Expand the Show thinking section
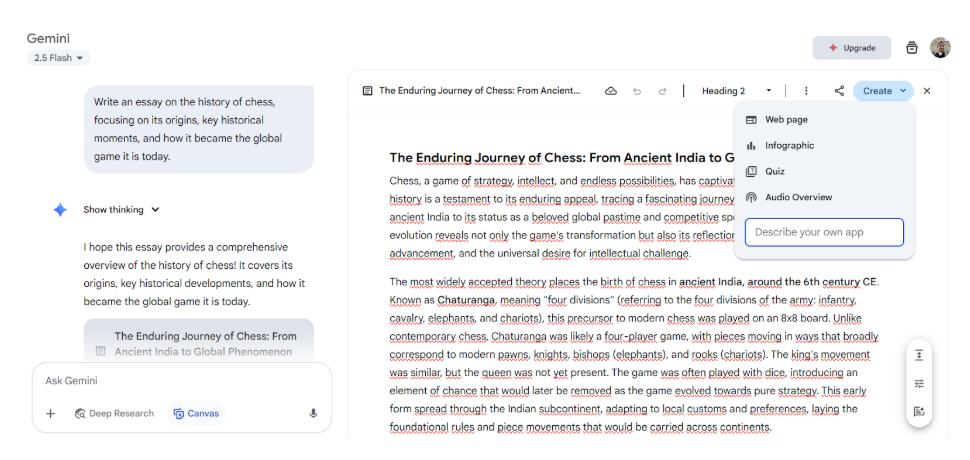Image resolution: width=970 pixels, height=460 pixels. pos(121,210)
